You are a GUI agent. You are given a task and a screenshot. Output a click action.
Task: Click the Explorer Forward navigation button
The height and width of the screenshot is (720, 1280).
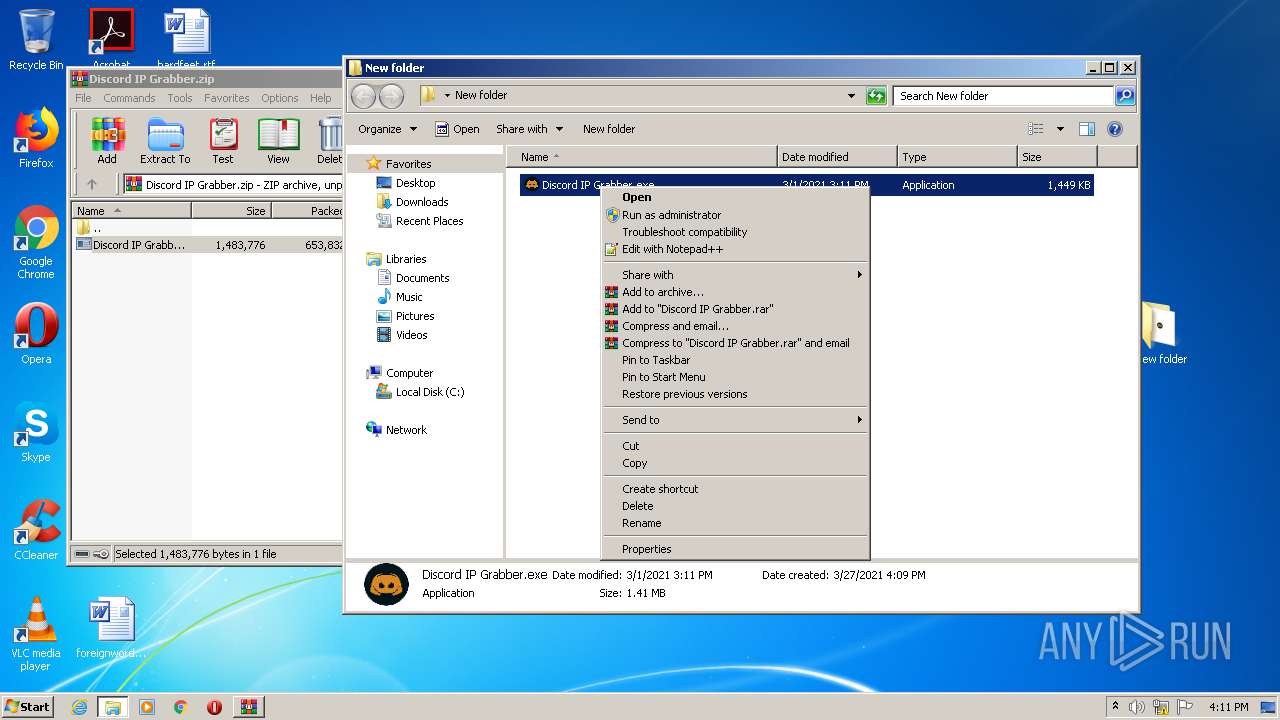click(391, 96)
